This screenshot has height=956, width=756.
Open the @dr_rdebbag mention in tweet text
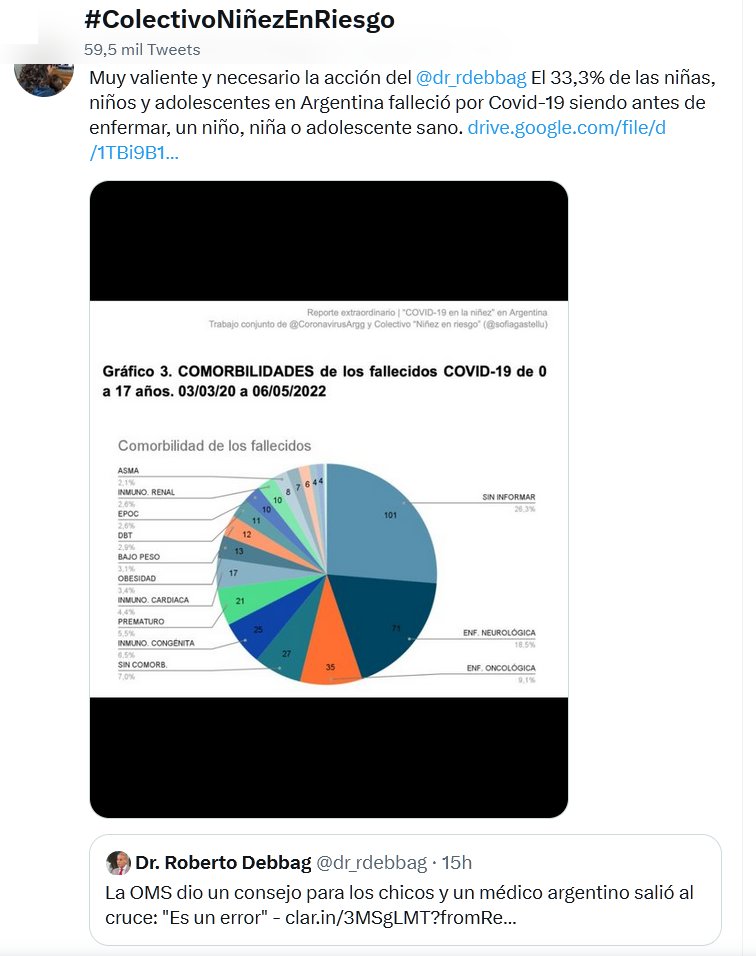point(470,78)
